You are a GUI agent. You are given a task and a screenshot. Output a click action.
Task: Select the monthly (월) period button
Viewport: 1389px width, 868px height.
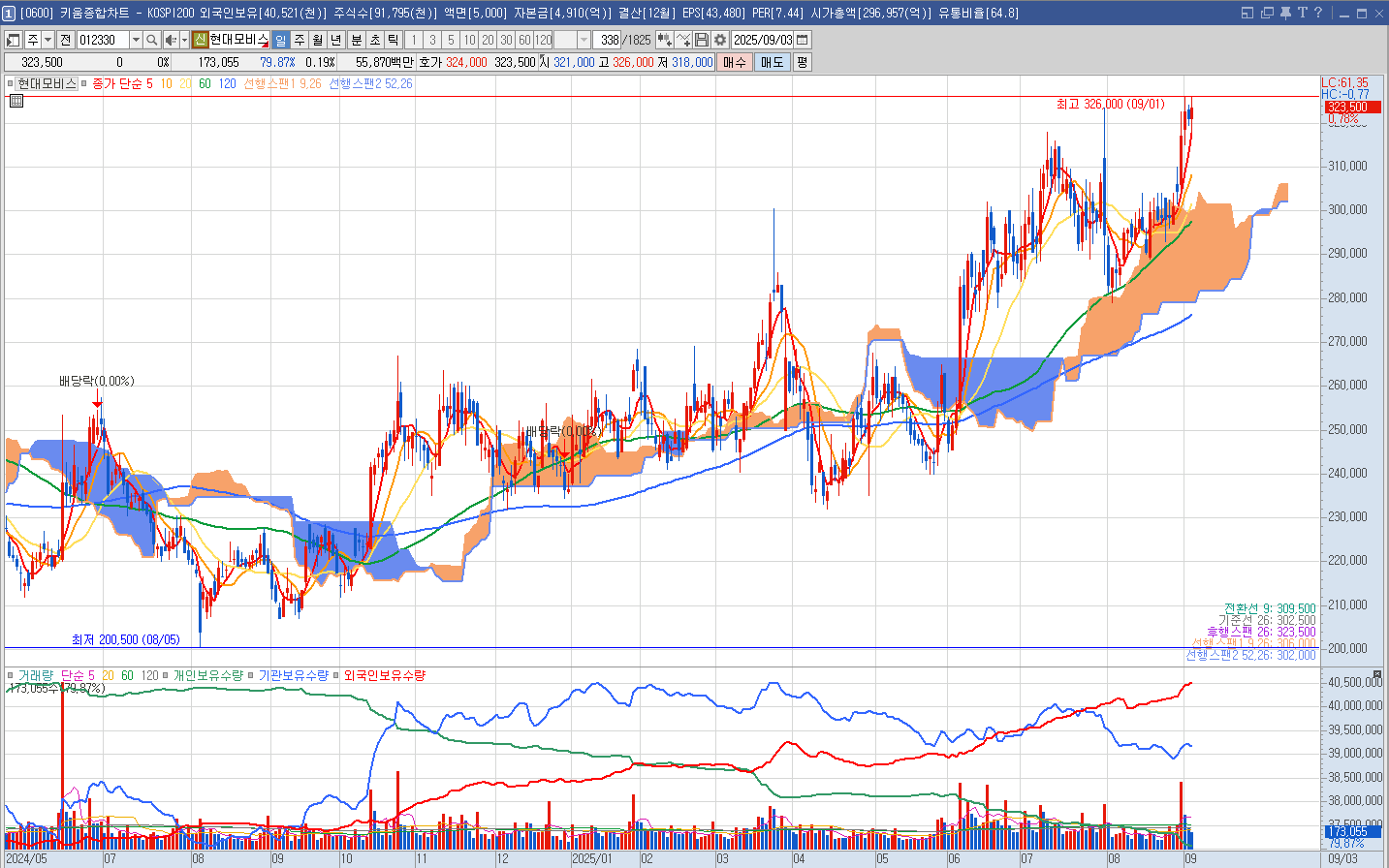[x=317, y=40]
